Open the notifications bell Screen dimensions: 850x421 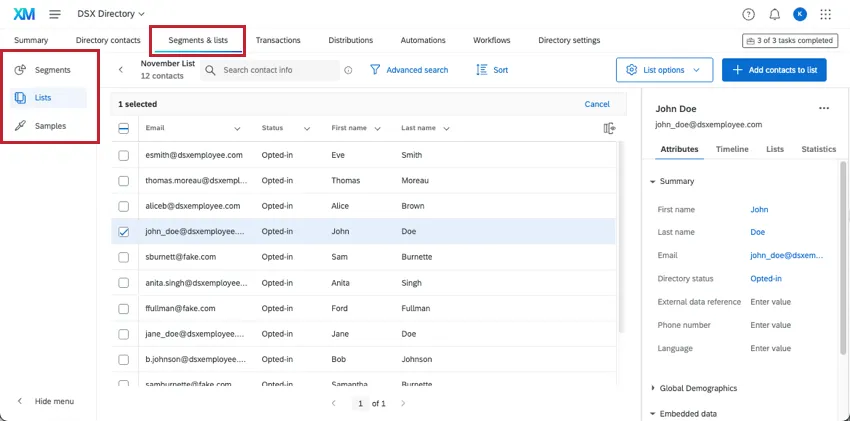pos(774,14)
